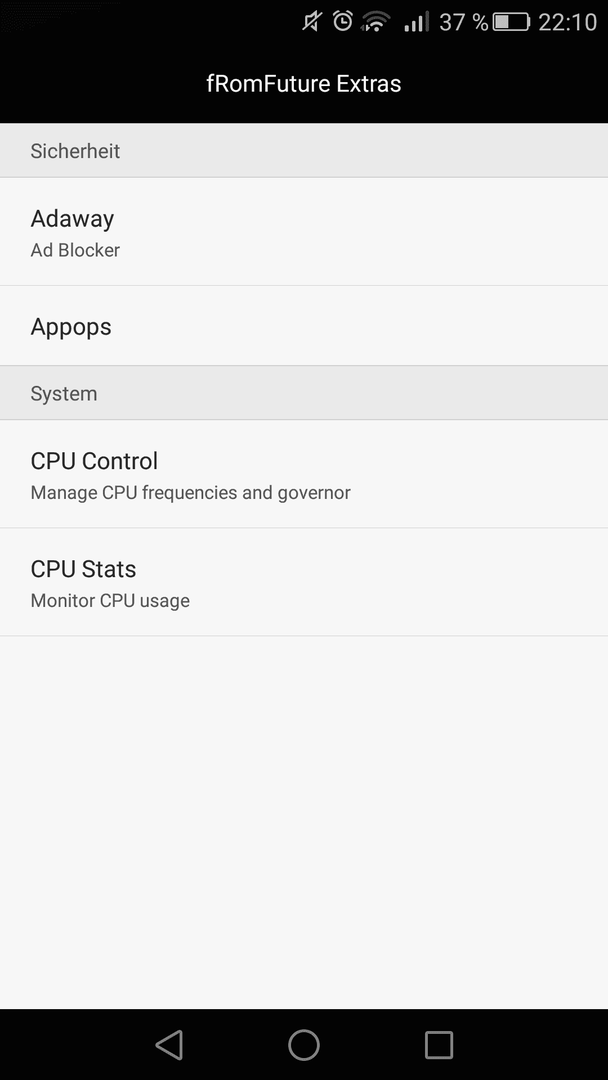Tap the alarm clock status icon

pos(342,21)
